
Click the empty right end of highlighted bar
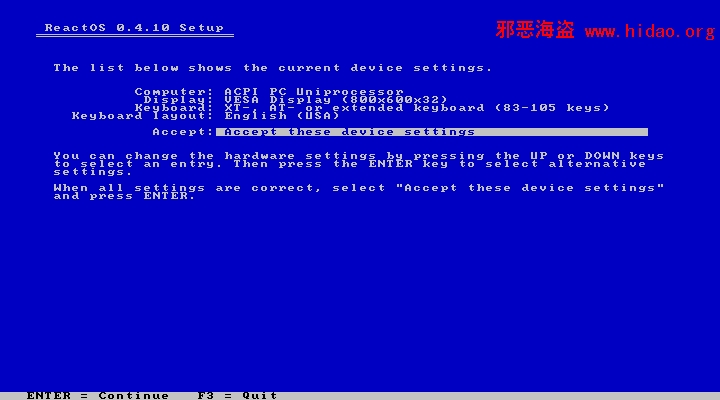pos(562,132)
